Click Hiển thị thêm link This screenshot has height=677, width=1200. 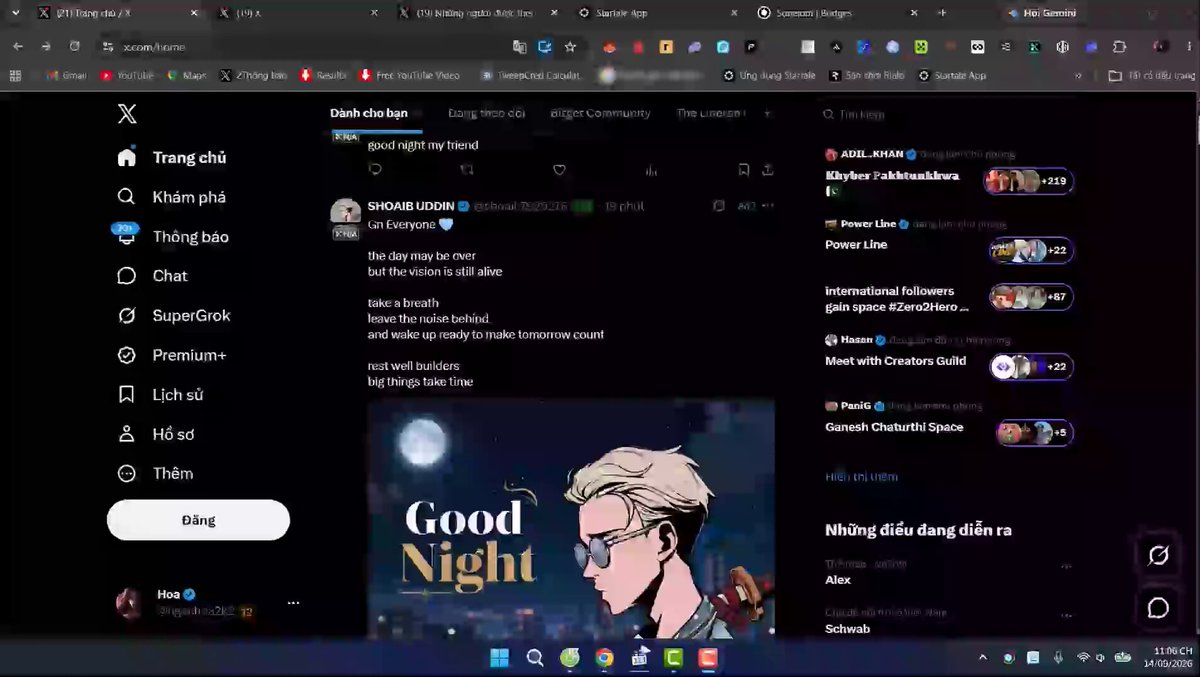click(x=861, y=477)
